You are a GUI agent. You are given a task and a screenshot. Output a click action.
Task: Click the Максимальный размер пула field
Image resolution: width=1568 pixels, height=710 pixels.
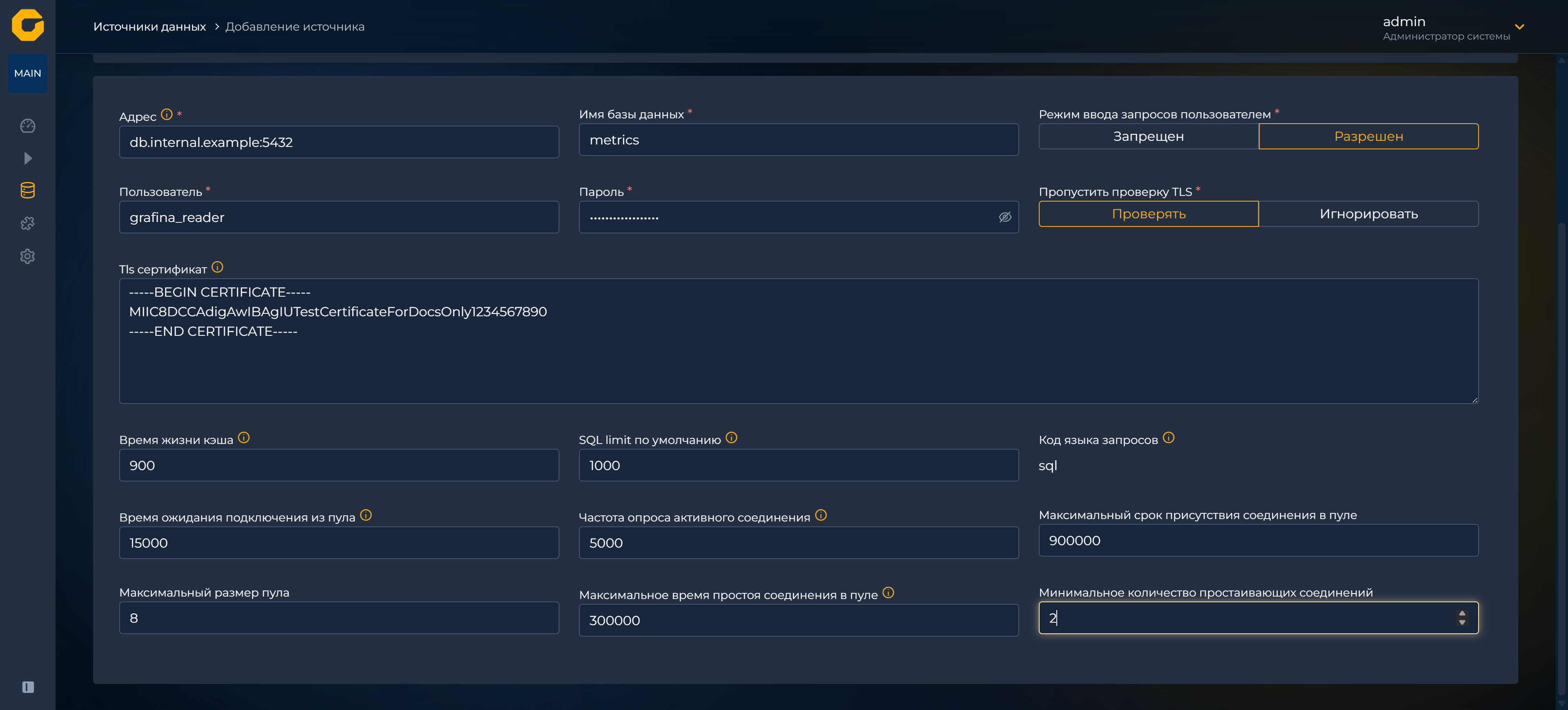[x=339, y=617]
